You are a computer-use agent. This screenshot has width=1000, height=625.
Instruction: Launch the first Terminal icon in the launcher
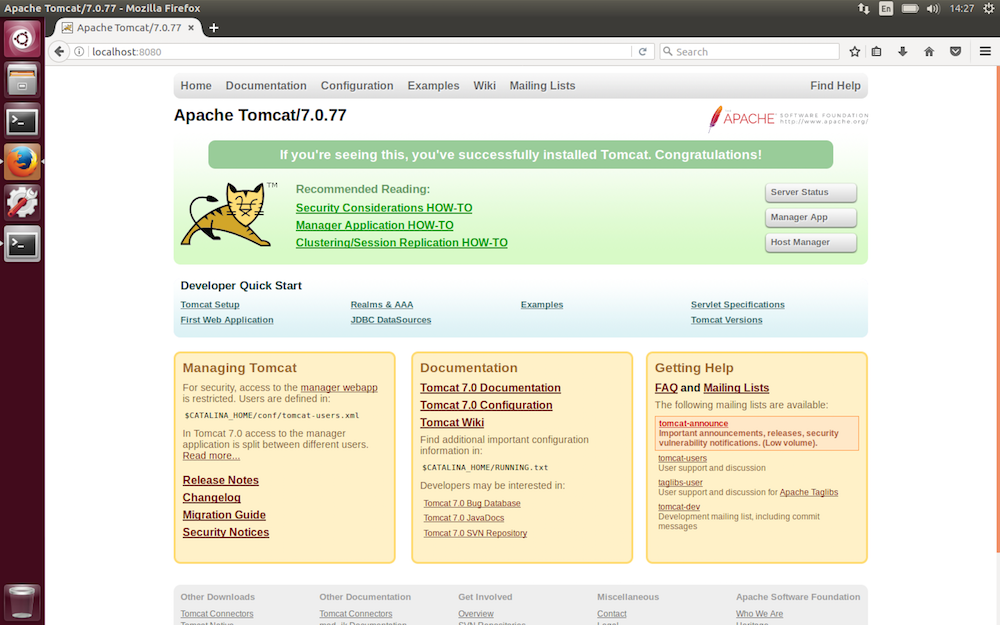(x=22, y=121)
